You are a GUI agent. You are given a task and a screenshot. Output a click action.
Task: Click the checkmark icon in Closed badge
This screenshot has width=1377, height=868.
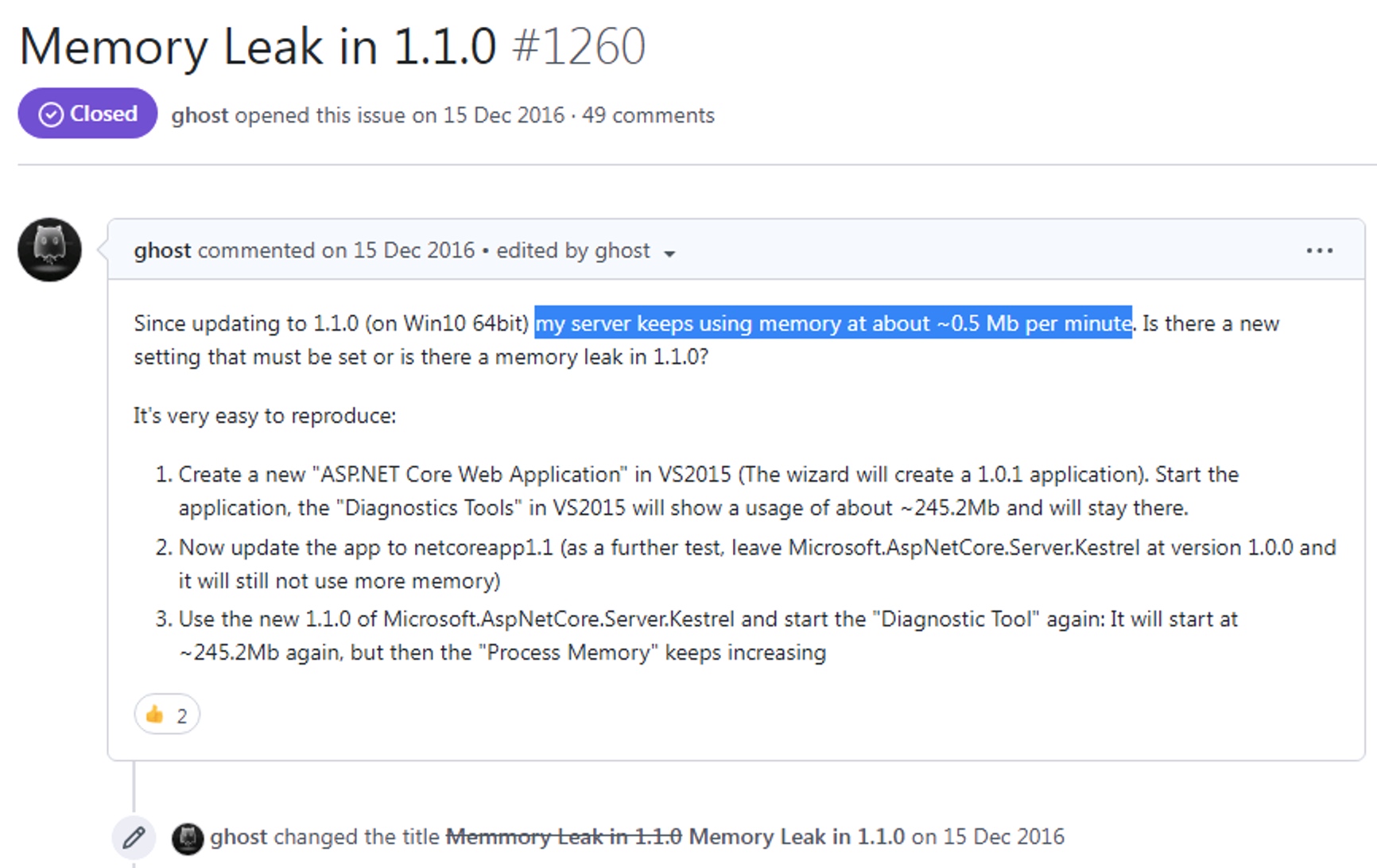point(51,114)
